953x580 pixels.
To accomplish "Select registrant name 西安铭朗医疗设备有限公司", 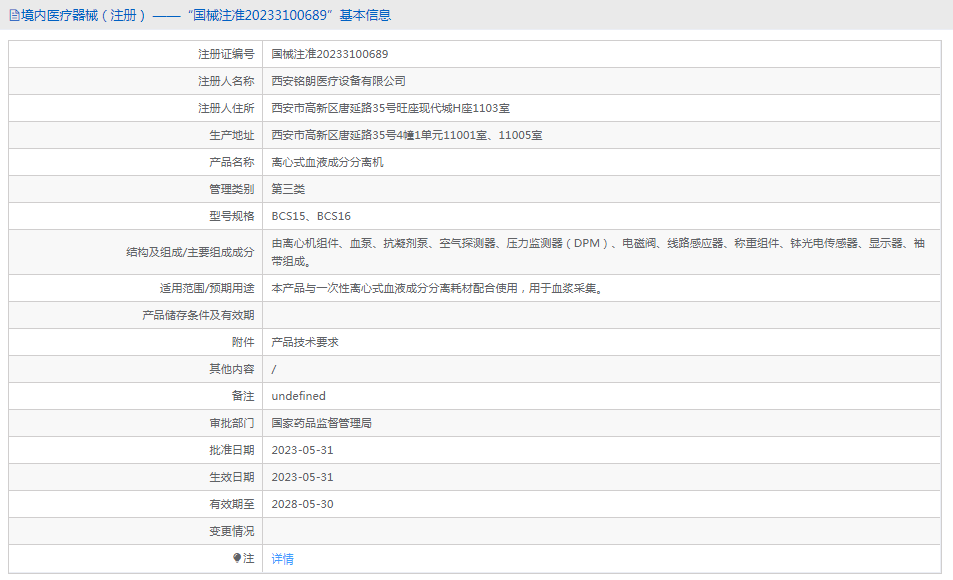I will (x=339, y=81).
